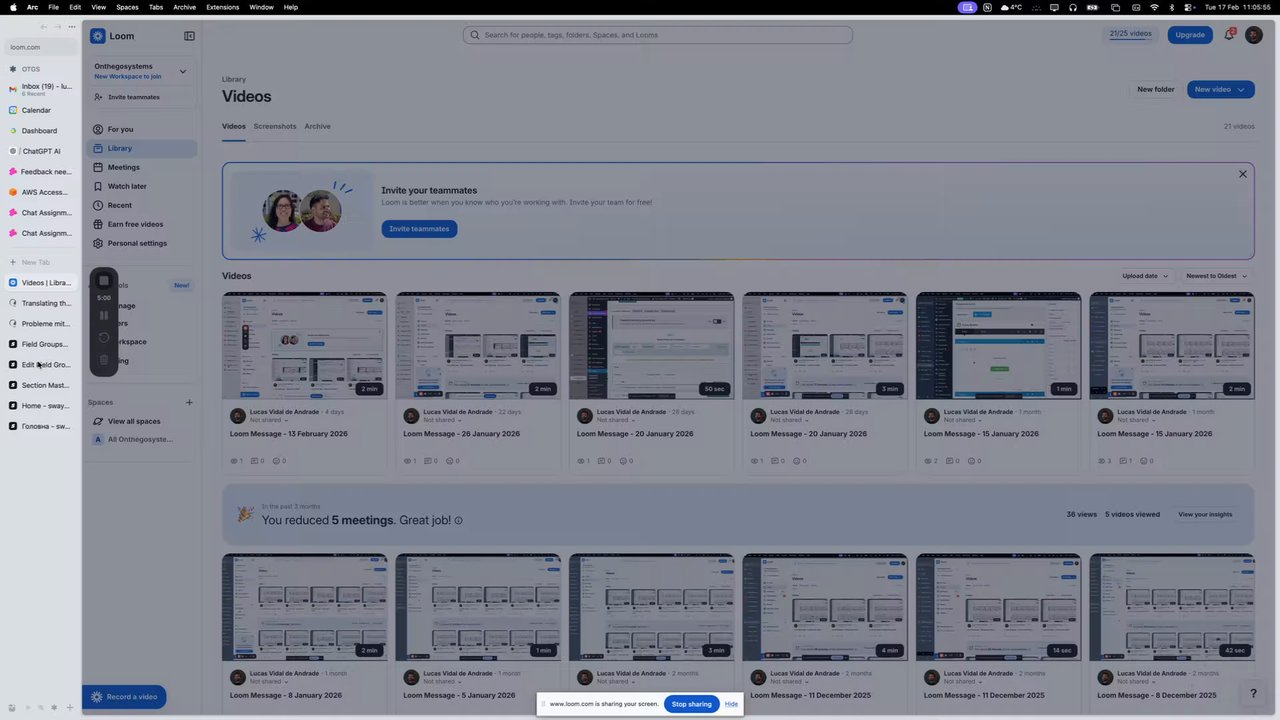
Task: Click the info icon next to Great job
Action: tap(459, 521)
